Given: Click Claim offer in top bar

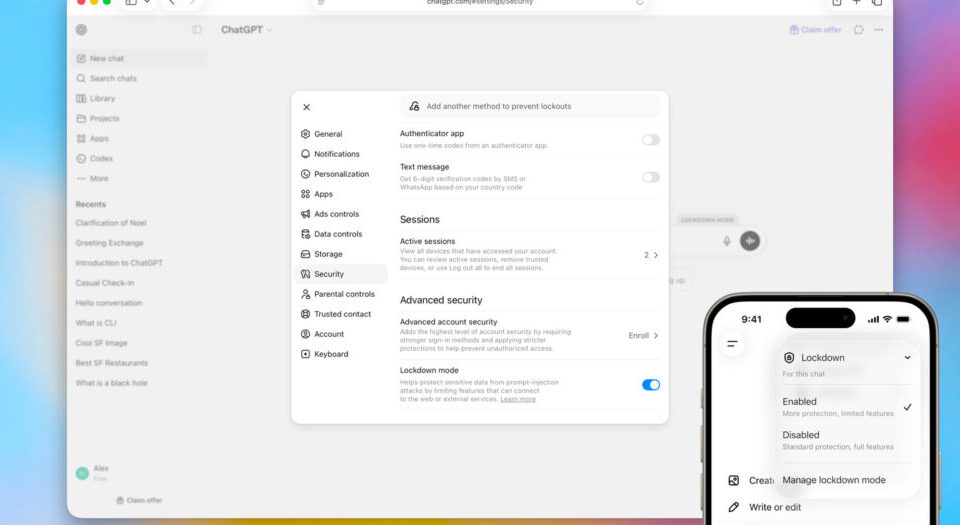Looking at the screenshot, I should pyautogui.click(x=816, y=29).
